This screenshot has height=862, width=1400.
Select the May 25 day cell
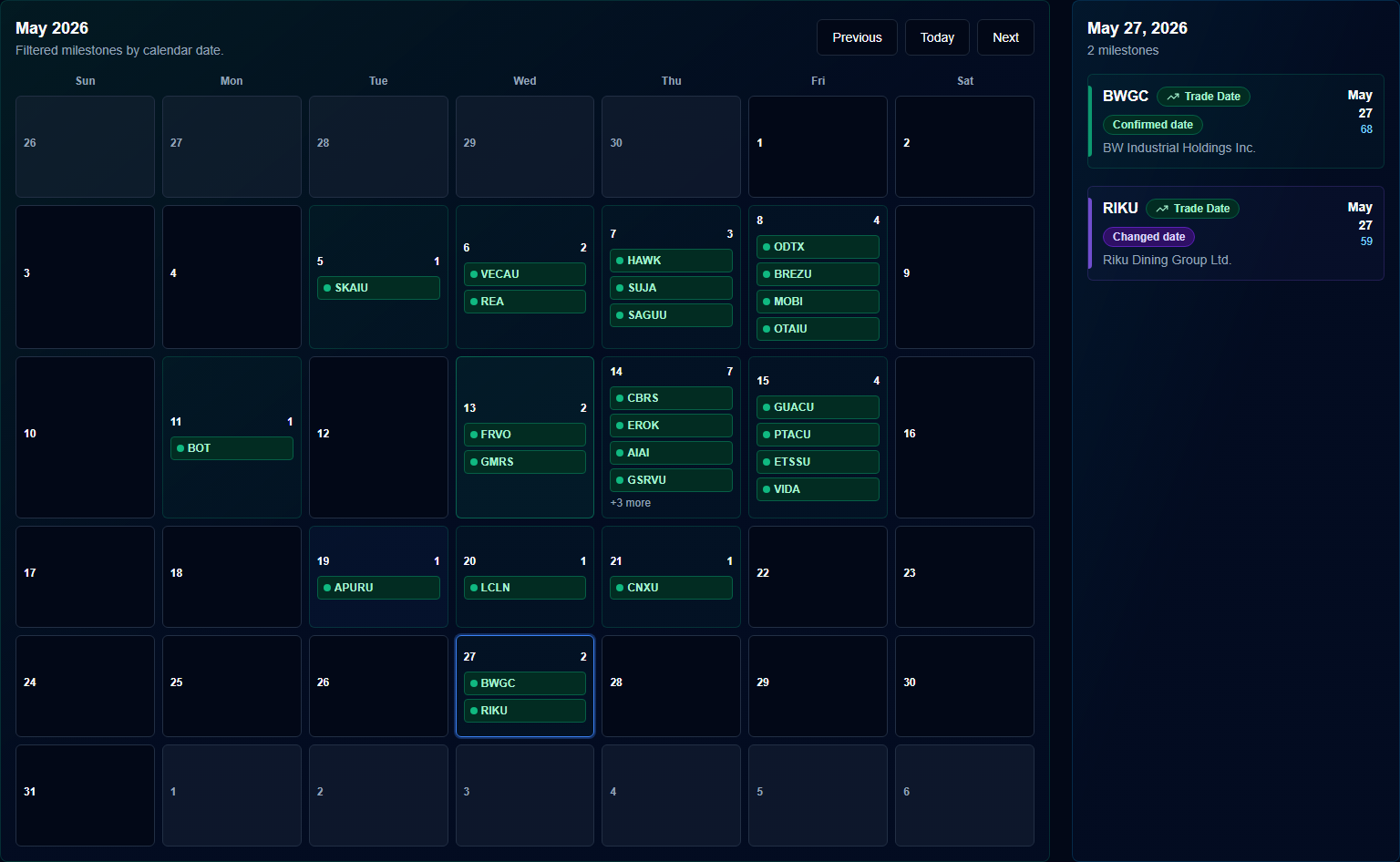[232, 686]
